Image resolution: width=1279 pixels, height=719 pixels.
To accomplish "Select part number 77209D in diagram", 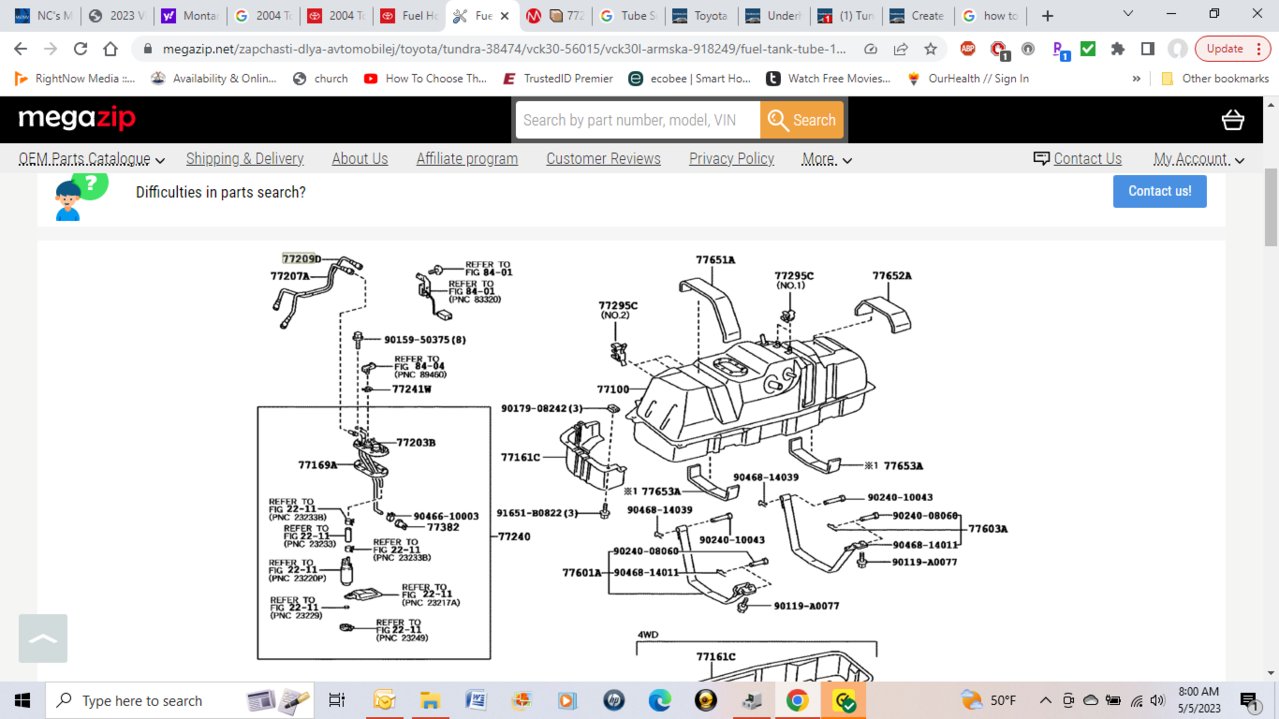I will [302, 259].
